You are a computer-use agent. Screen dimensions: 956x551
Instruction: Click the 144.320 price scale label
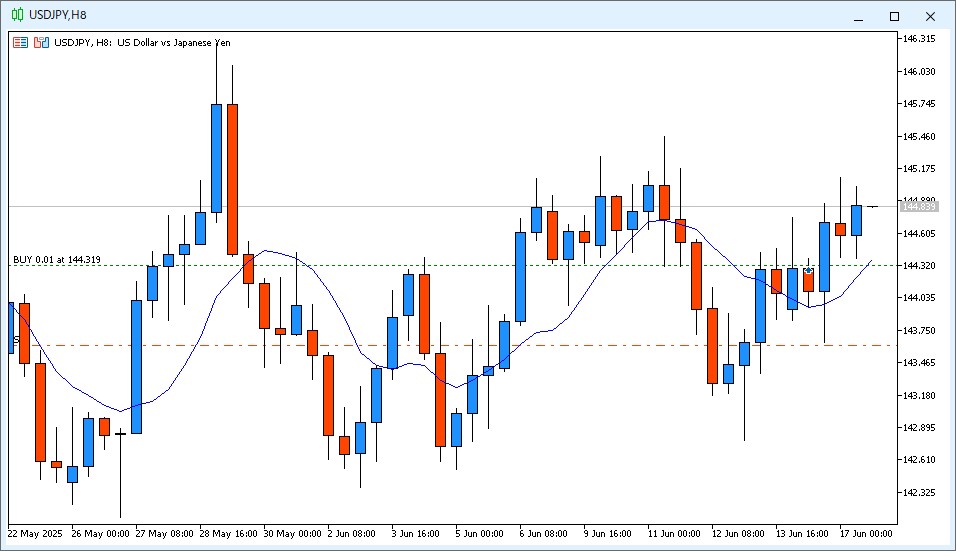tap(919, 266)
